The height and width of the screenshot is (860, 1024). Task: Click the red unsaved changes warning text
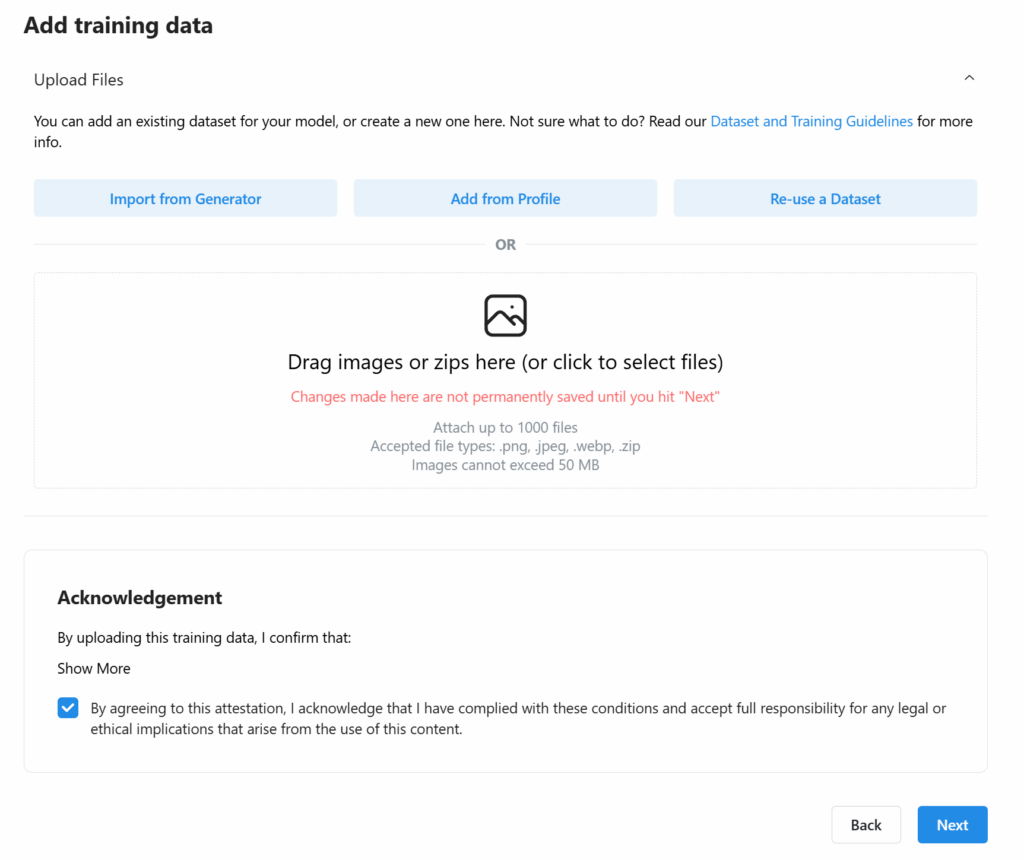click(505, 397)
